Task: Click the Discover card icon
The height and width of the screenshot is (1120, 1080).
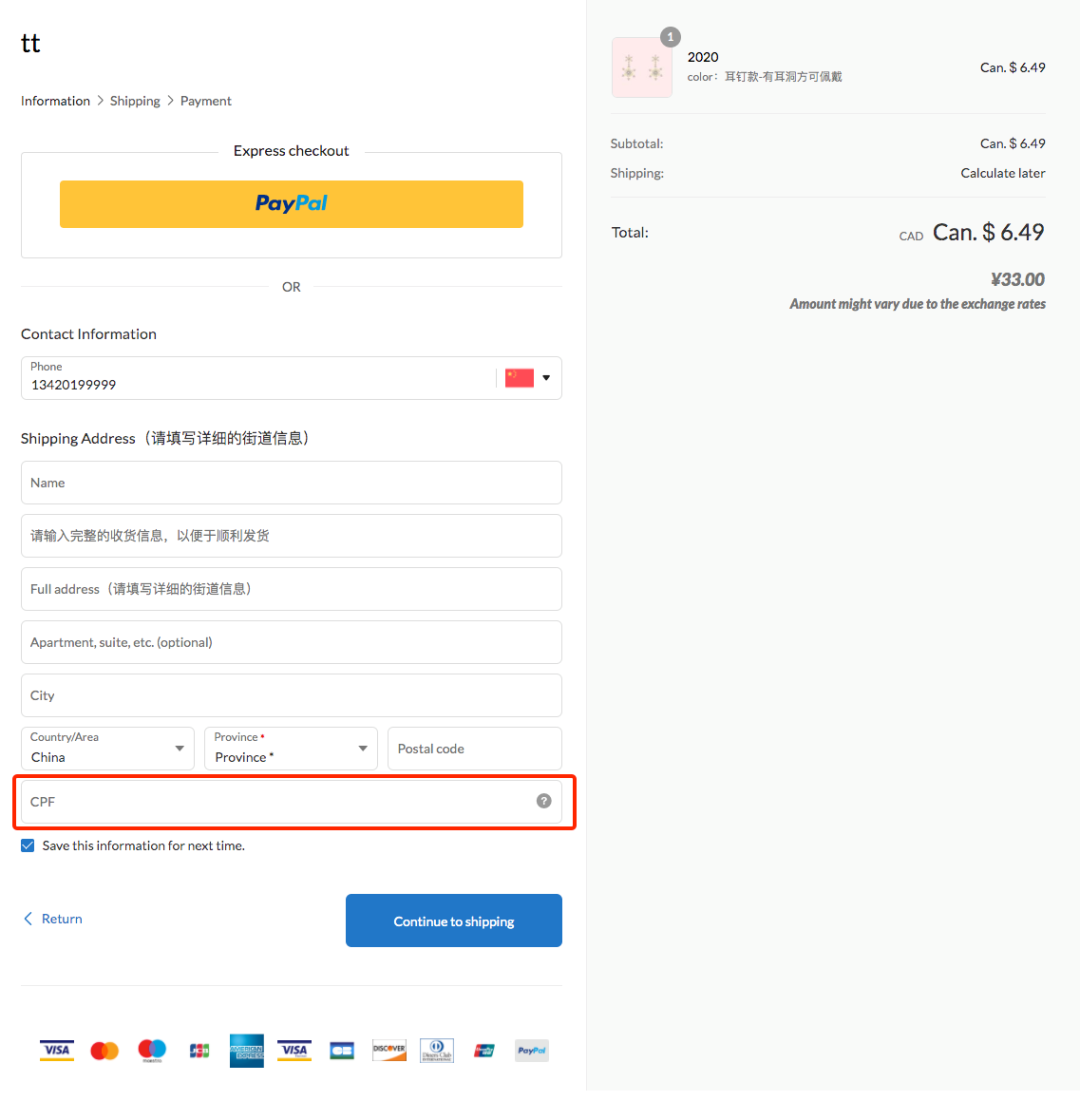Action: click(x=389, y=1051)
